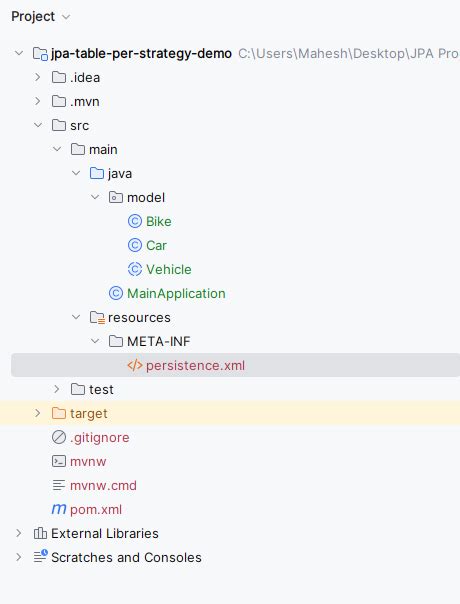
Task: Collapse the META-INF folder
Action: click(x=95, y=341)
